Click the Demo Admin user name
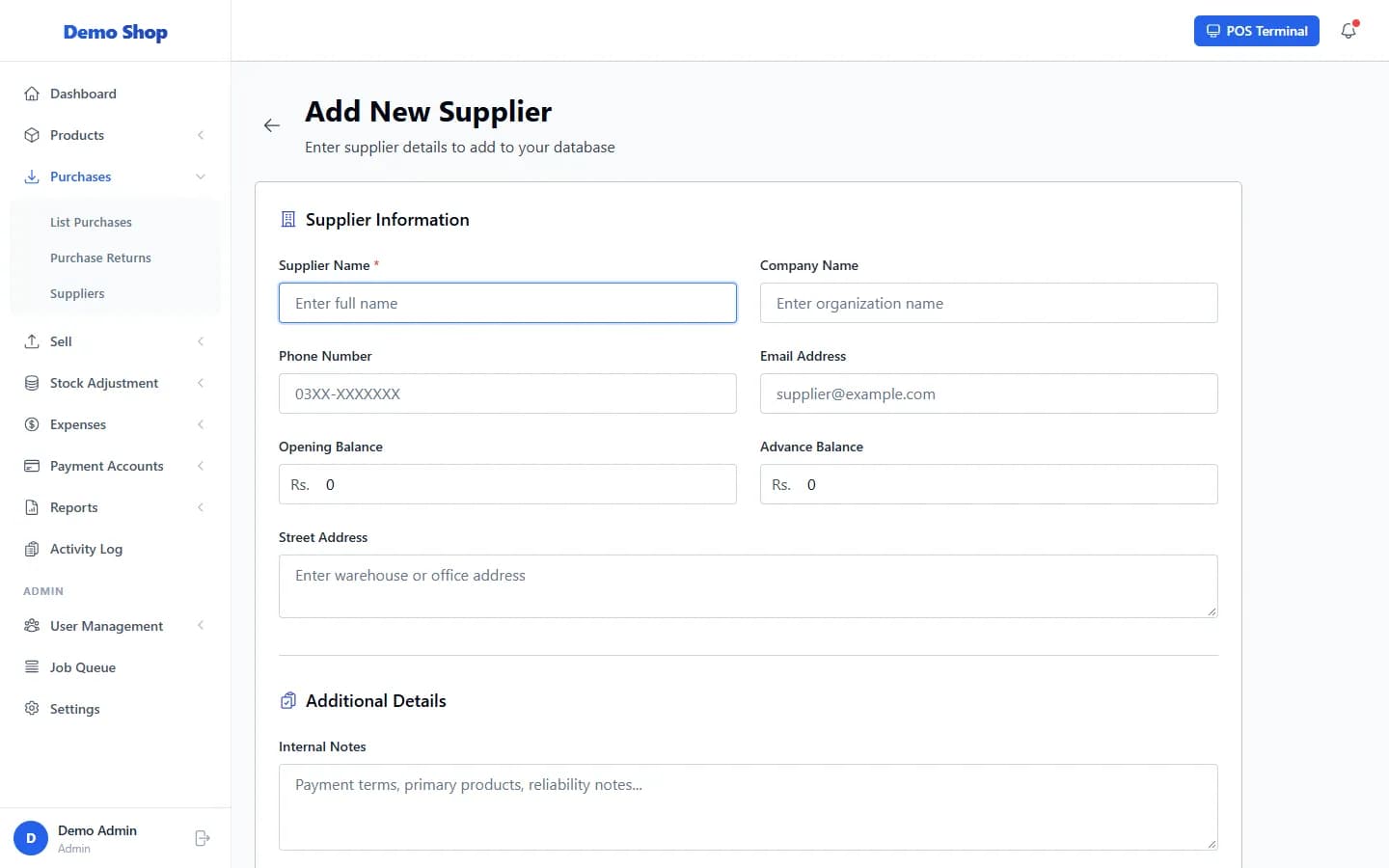This screenshot has height=868, width=1389. 97,830
